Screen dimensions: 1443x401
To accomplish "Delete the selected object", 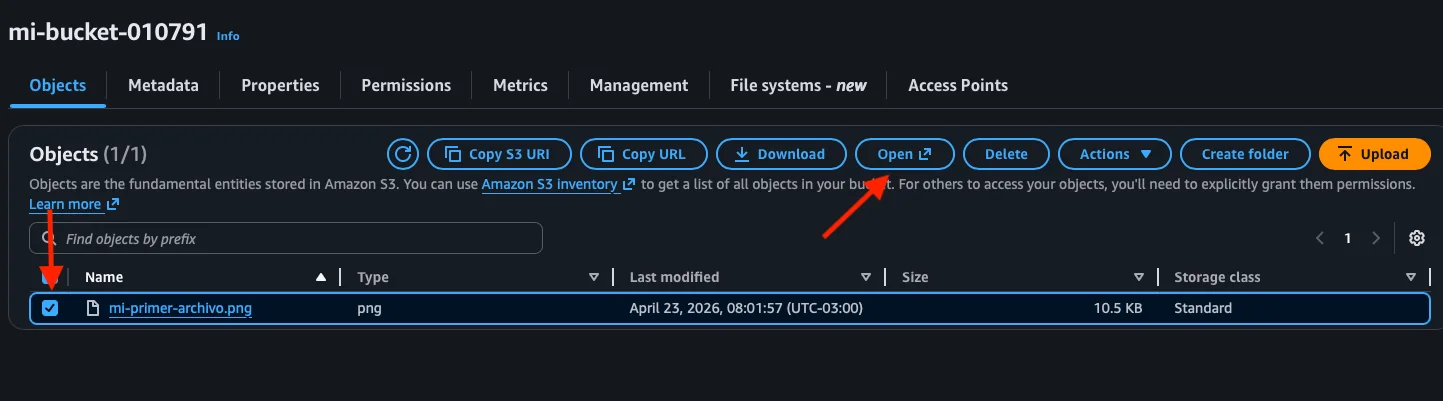I will click(x=1006, y=154).
